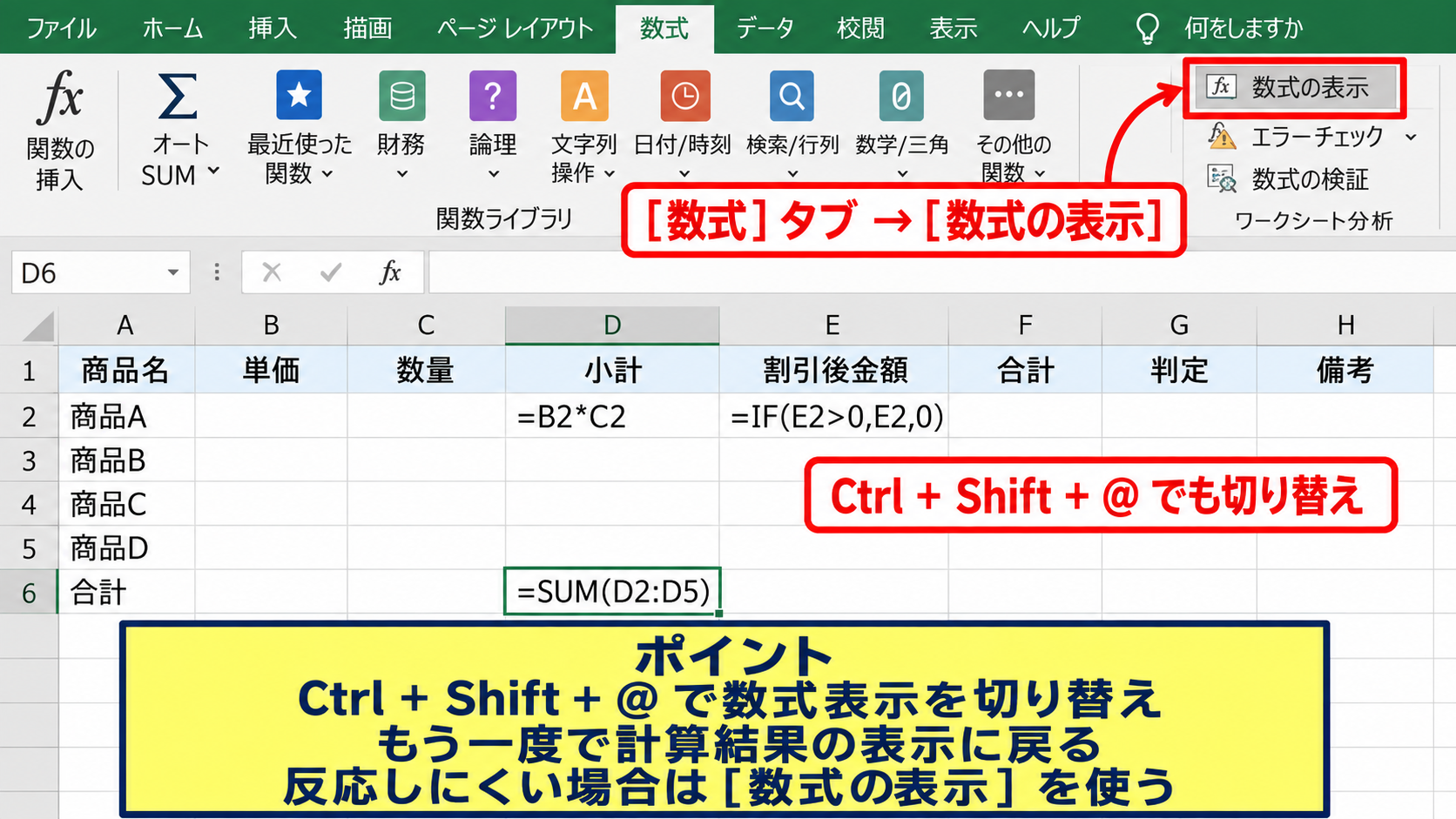Open the 論理 functions icon

(x=492, y=95)
